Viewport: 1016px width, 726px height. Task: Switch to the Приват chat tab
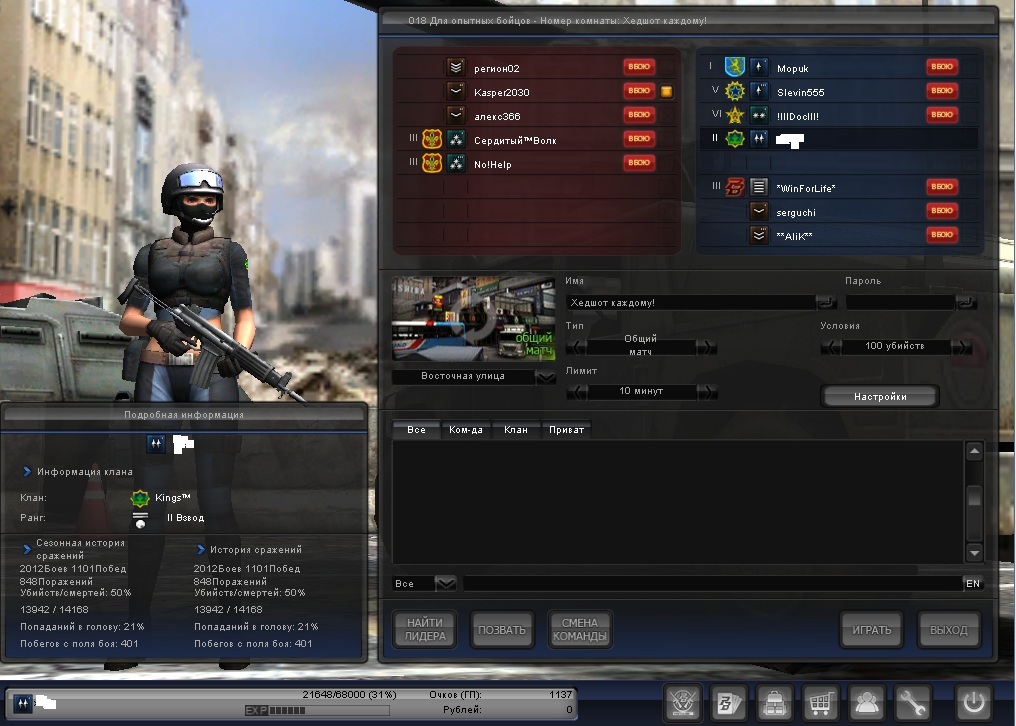tap(566, 430)
